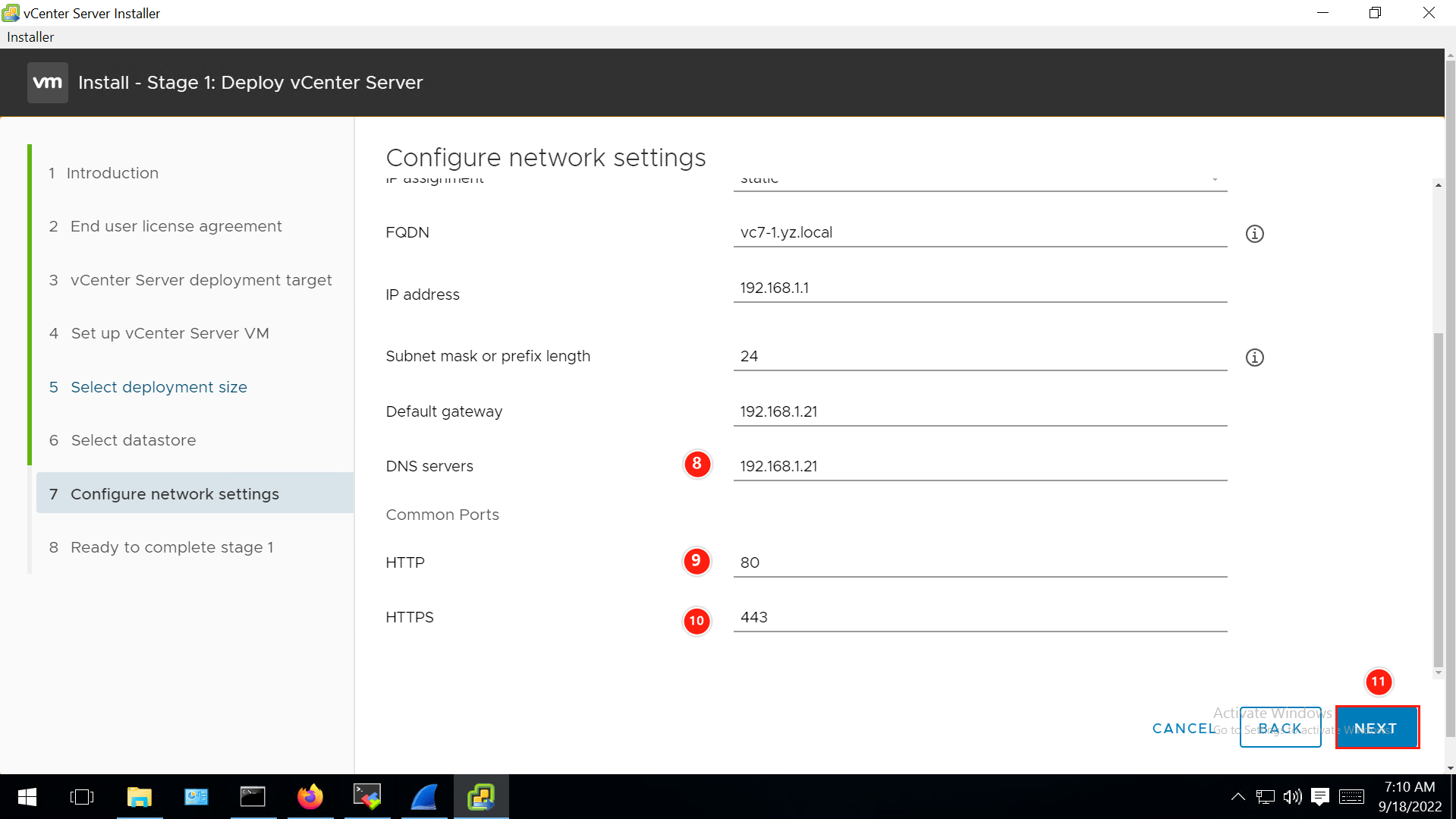This screenshot has height=819, width=1456.
Task: Click the FQDN input field
Action: click(x=980, y=233)
